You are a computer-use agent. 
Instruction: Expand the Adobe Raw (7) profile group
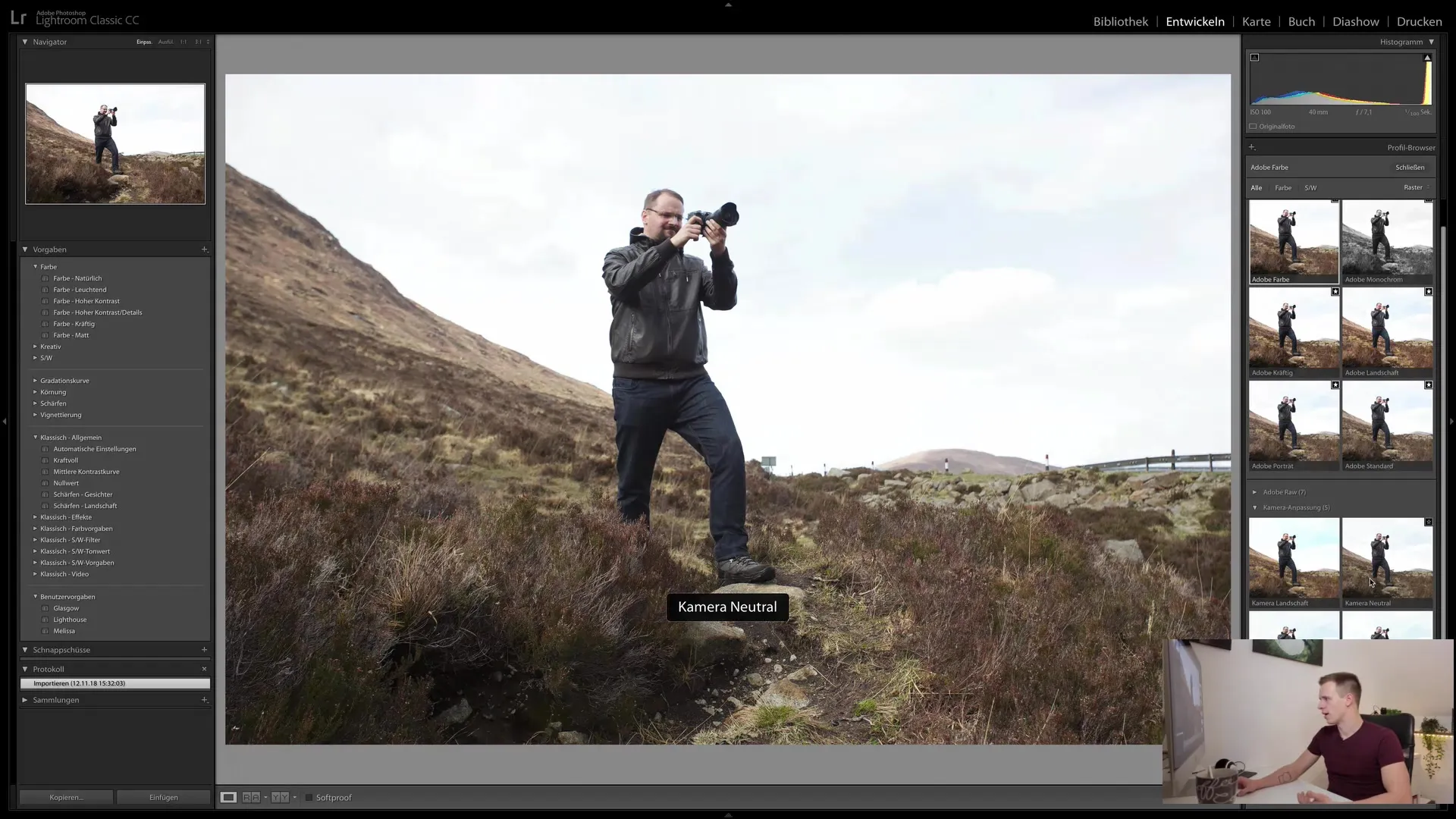[x=1254, y=492]
